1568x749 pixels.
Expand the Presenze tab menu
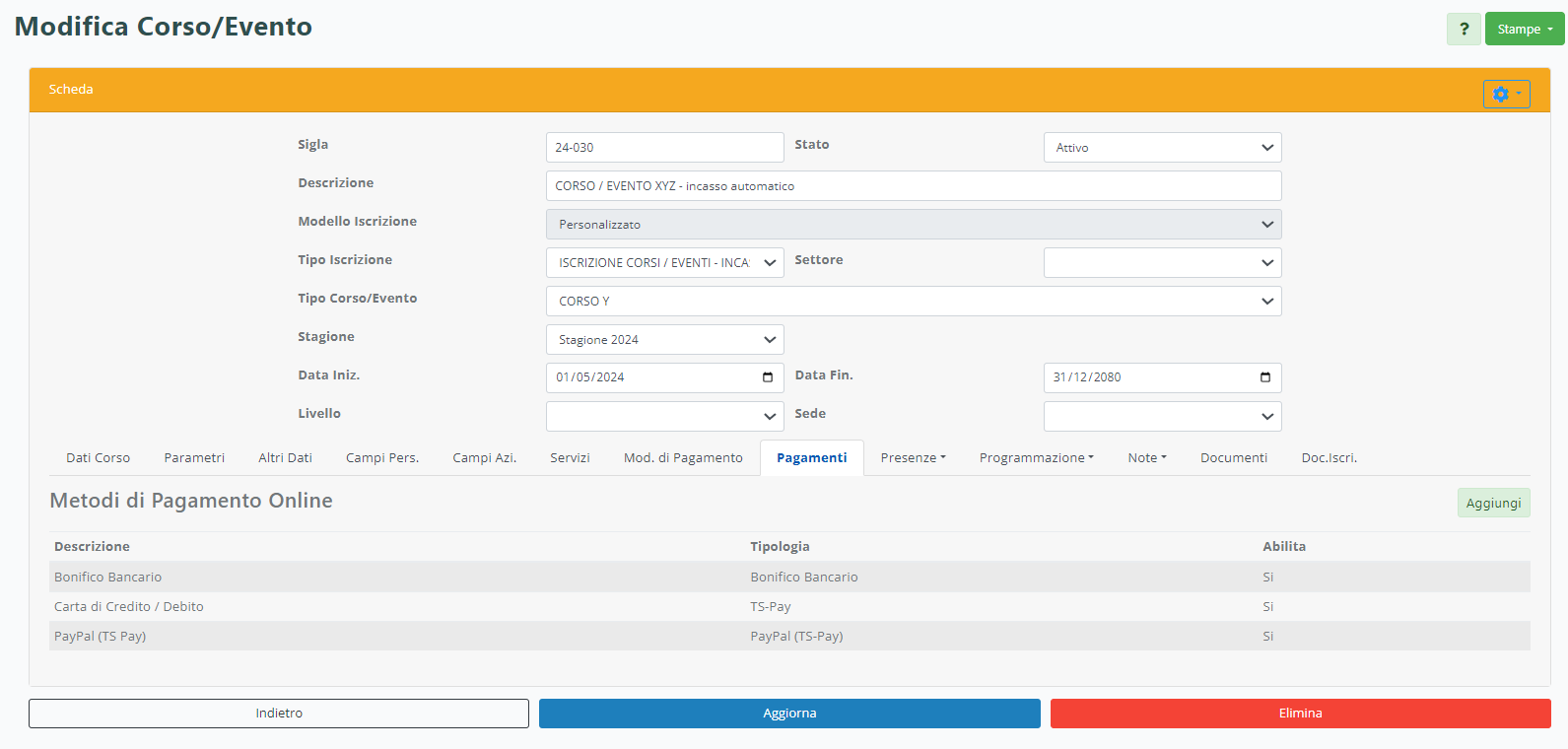click(x=913, y=457)
